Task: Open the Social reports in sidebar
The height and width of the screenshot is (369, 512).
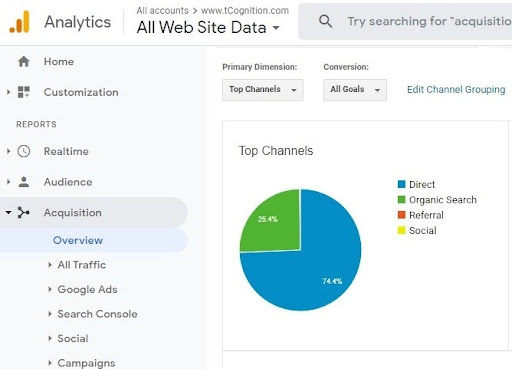Action: [x=73, y=338]
